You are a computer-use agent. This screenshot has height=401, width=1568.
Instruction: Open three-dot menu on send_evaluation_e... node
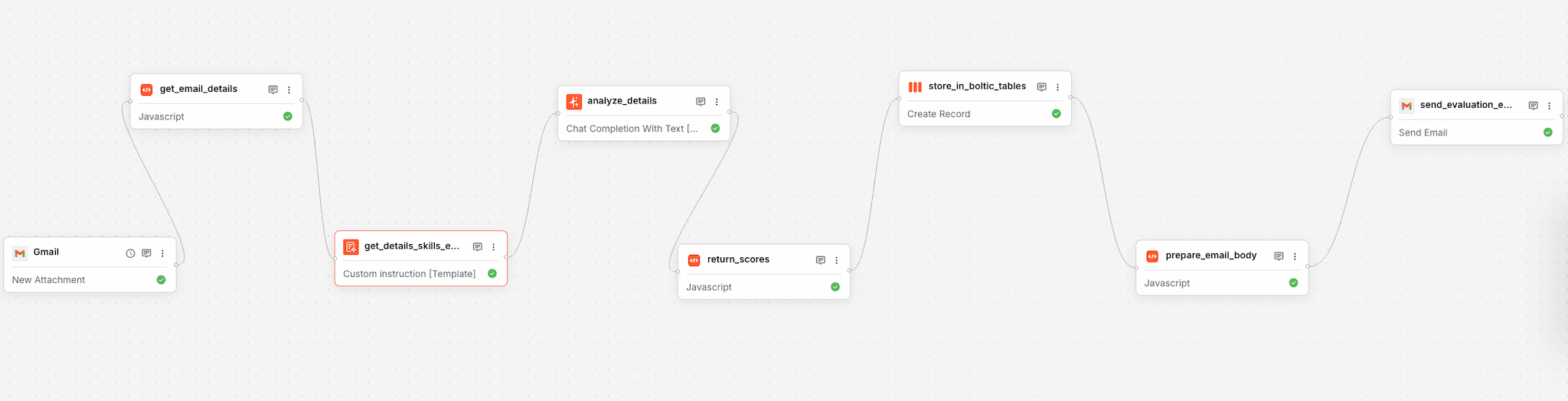coord(1549,106)
